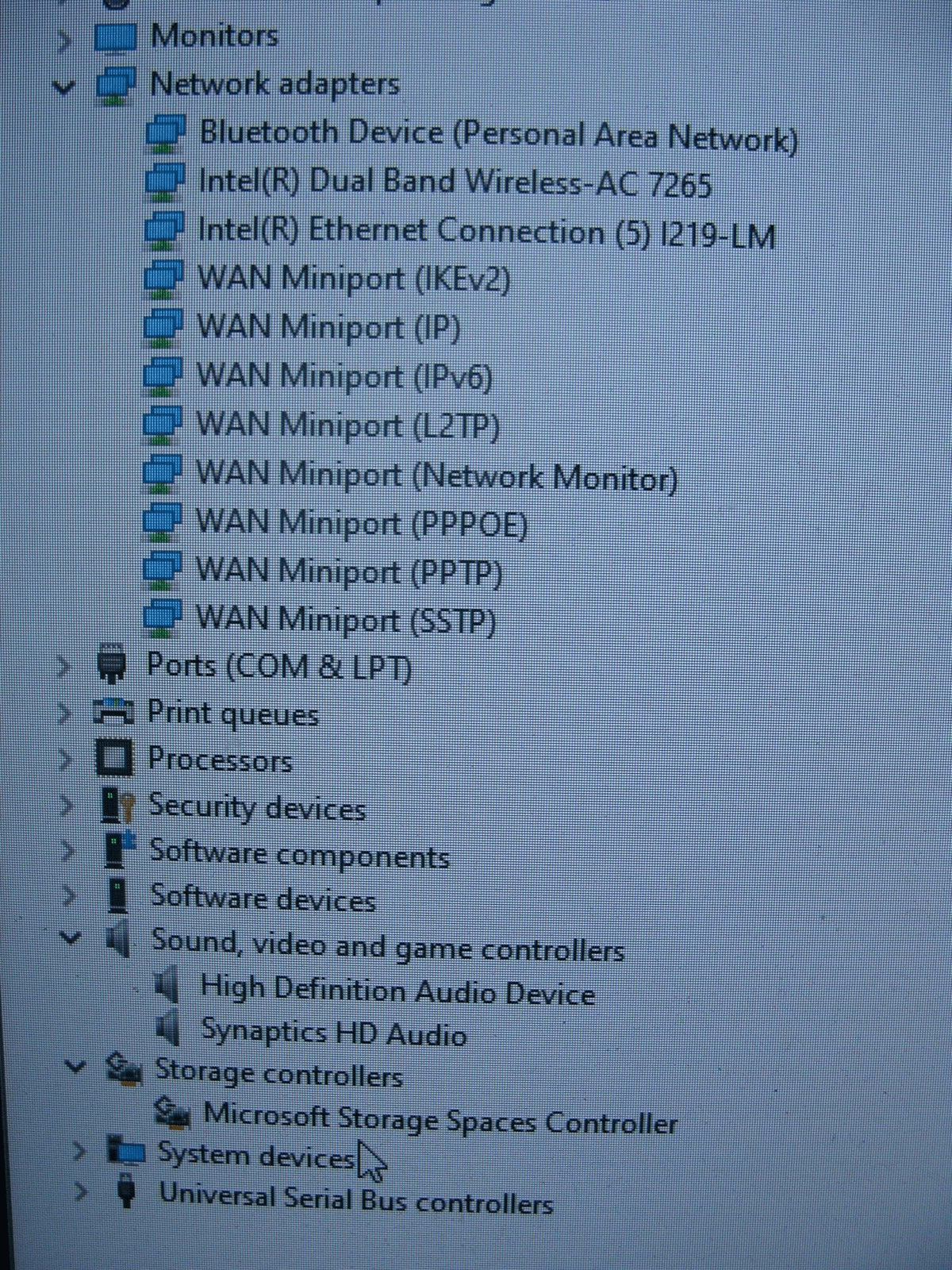The image size is (952, 1270).
Task: Click the Processors chip icon
Action: click(x=114, y=758)
